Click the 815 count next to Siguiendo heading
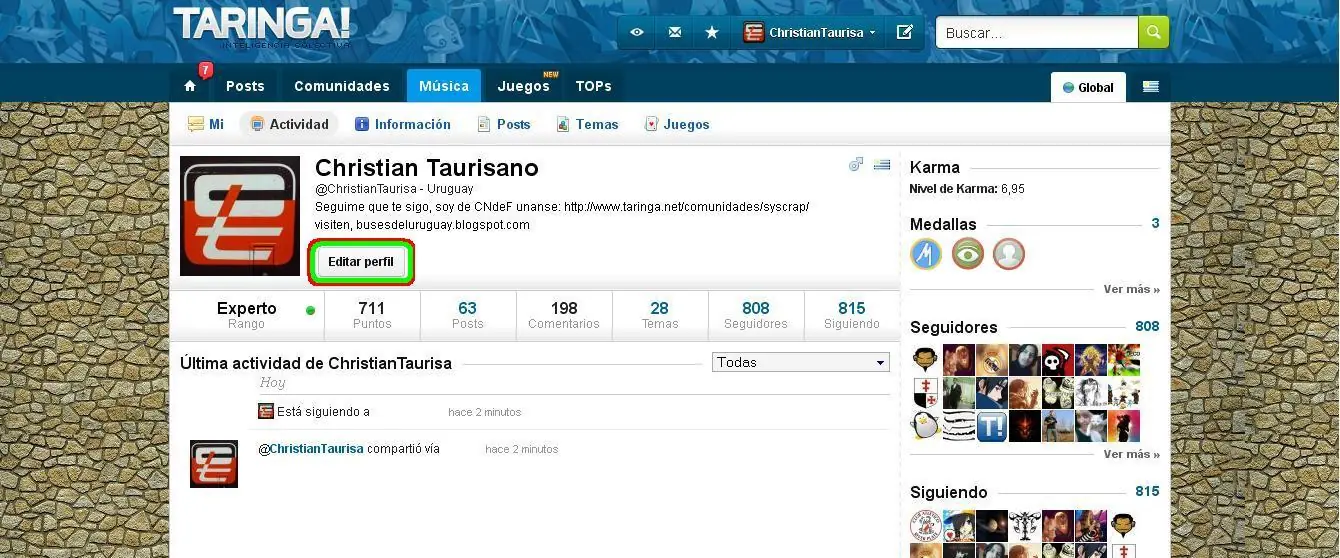1340x558 pixels. (x=1147, y=491)
